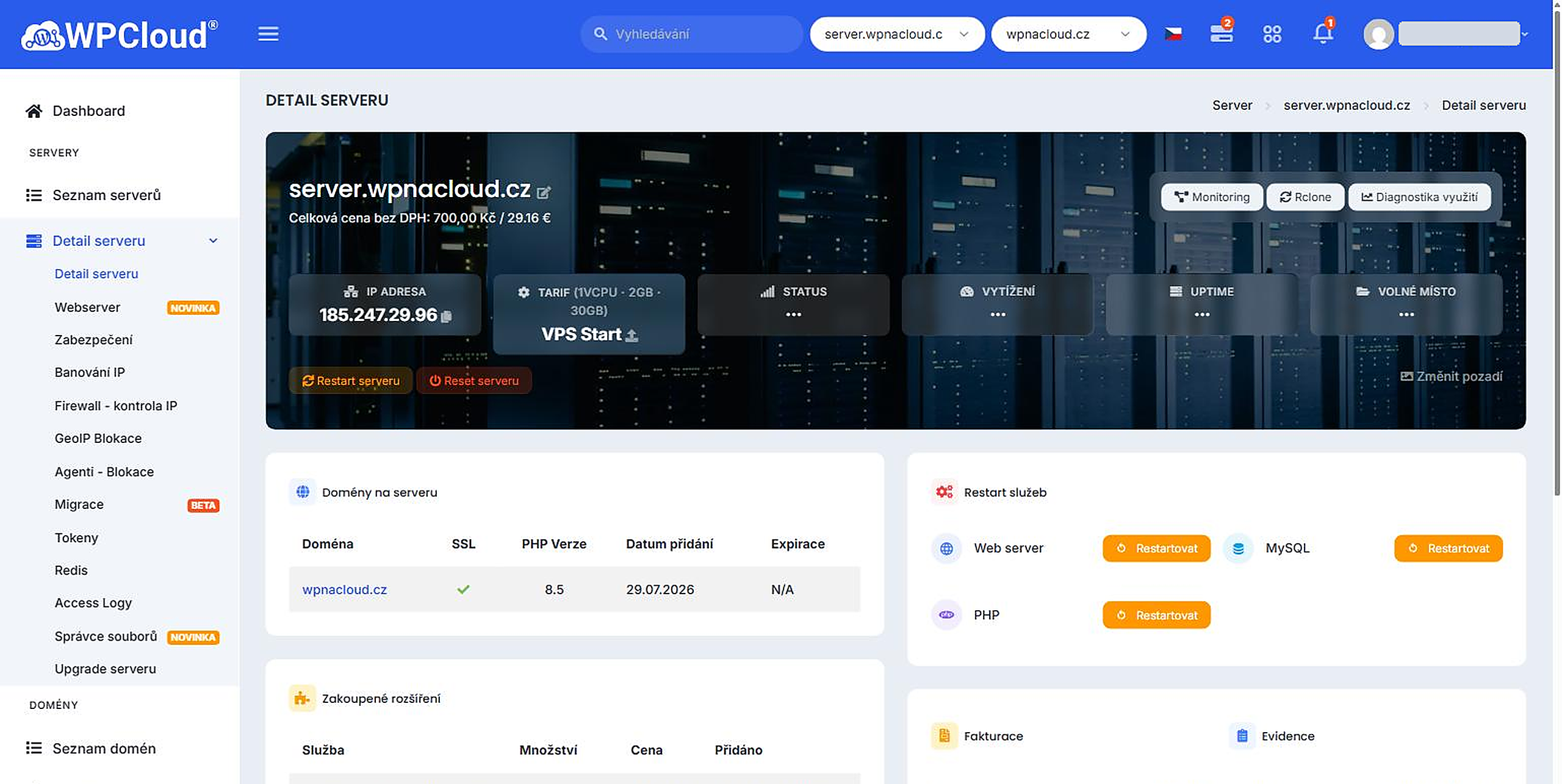This screenshot has height=784, width=1562.
Task: Click the Server breadcrumb link
Action: (x=1232, y=105)
